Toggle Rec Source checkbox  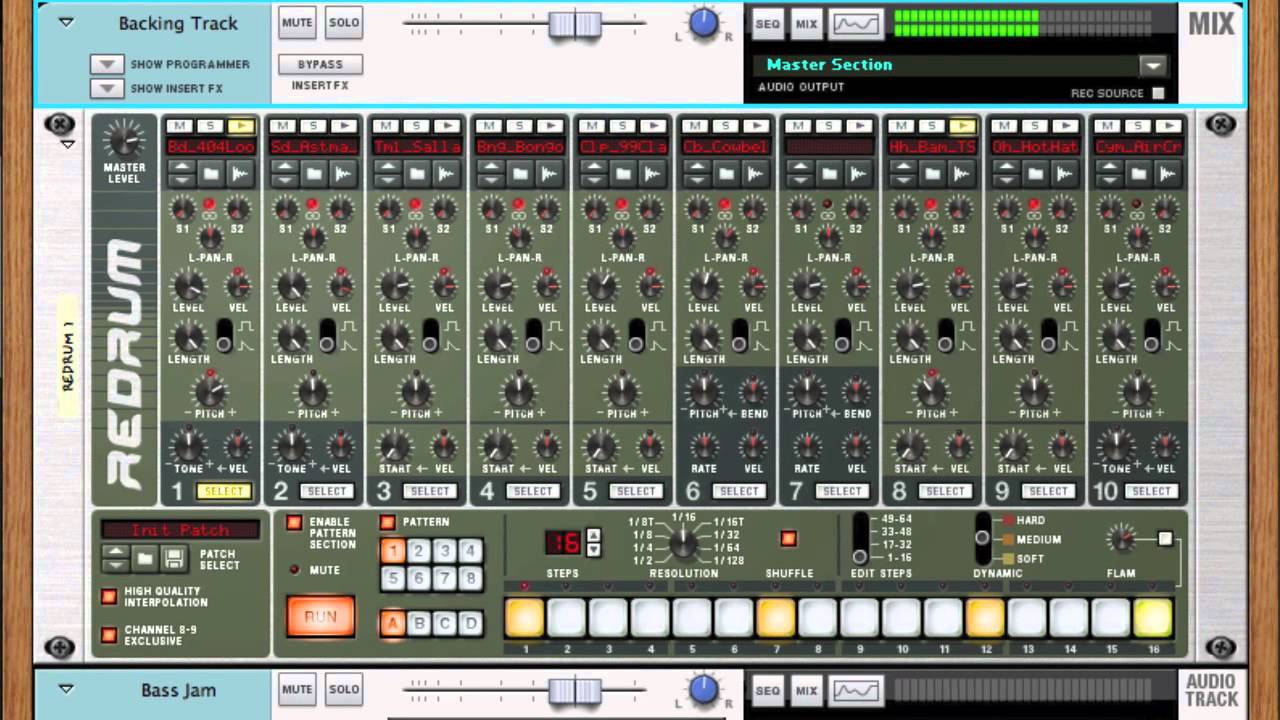pyautogui.click(x=1158, y=93)
